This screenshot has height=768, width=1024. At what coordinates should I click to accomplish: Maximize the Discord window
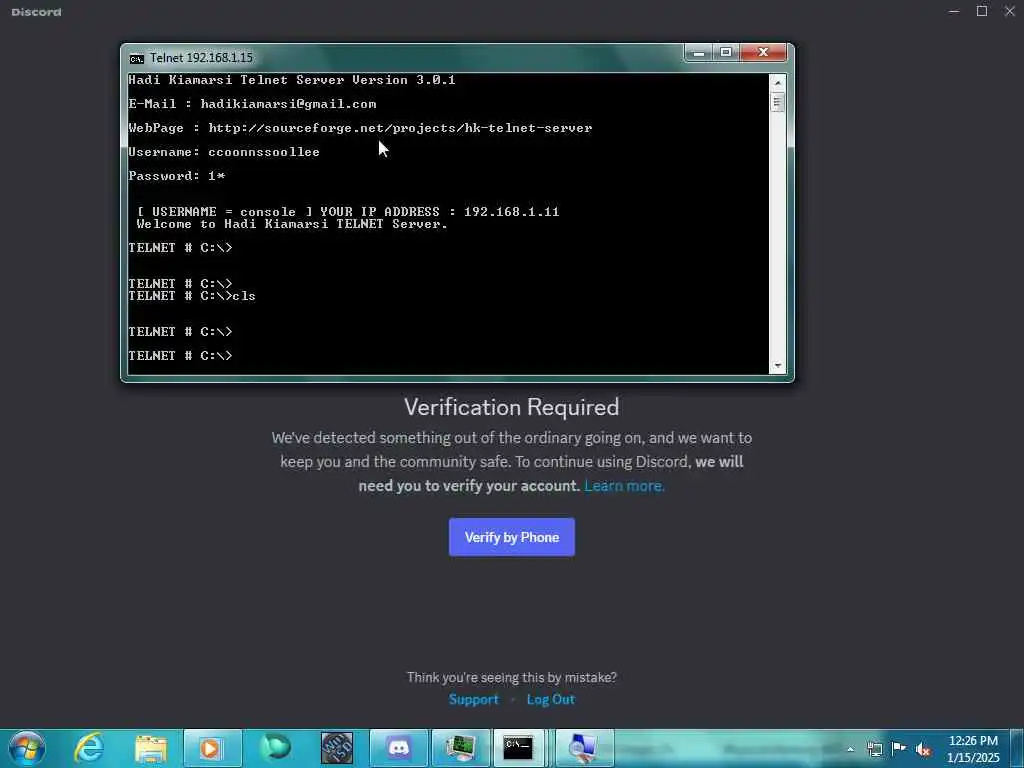pyautogui.click(x=982, y=11)
